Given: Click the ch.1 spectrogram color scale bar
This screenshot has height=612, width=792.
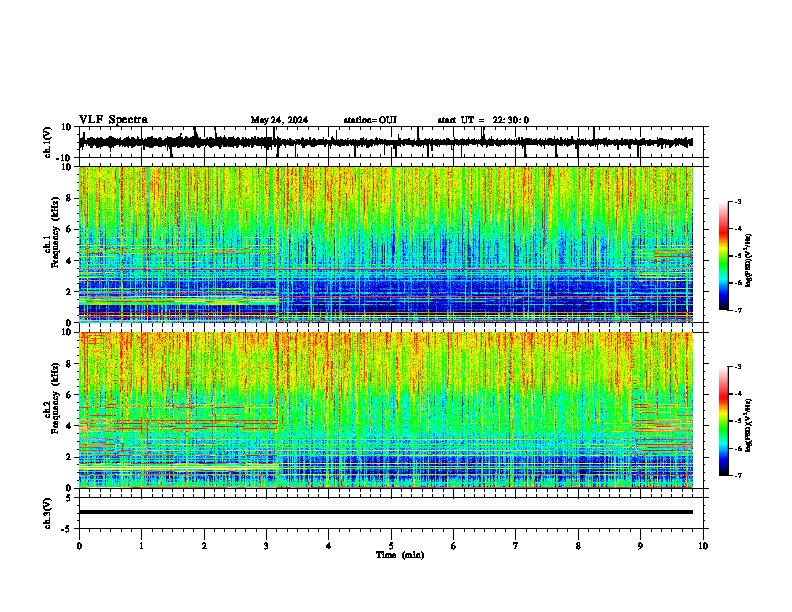Looking at the screenshot, I should [x=723, y=256].
